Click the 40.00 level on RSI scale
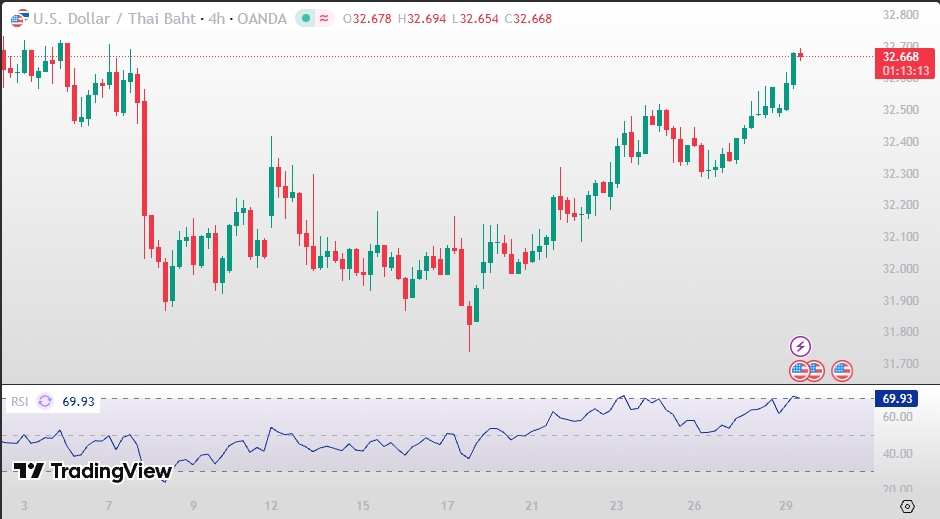 [x=897, y=453]
